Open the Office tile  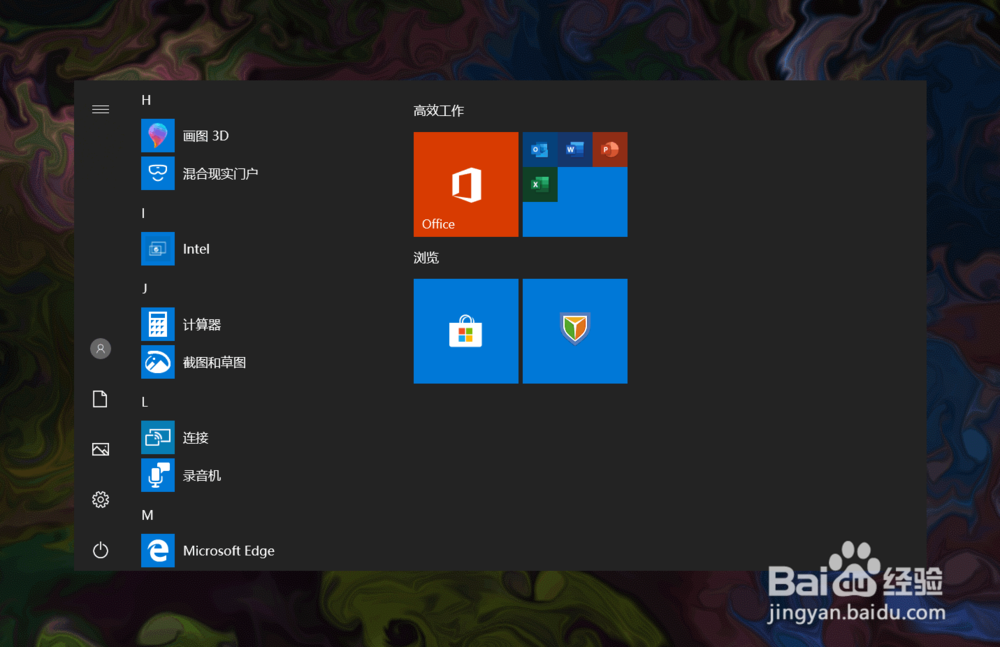click(x=466, y=184)
